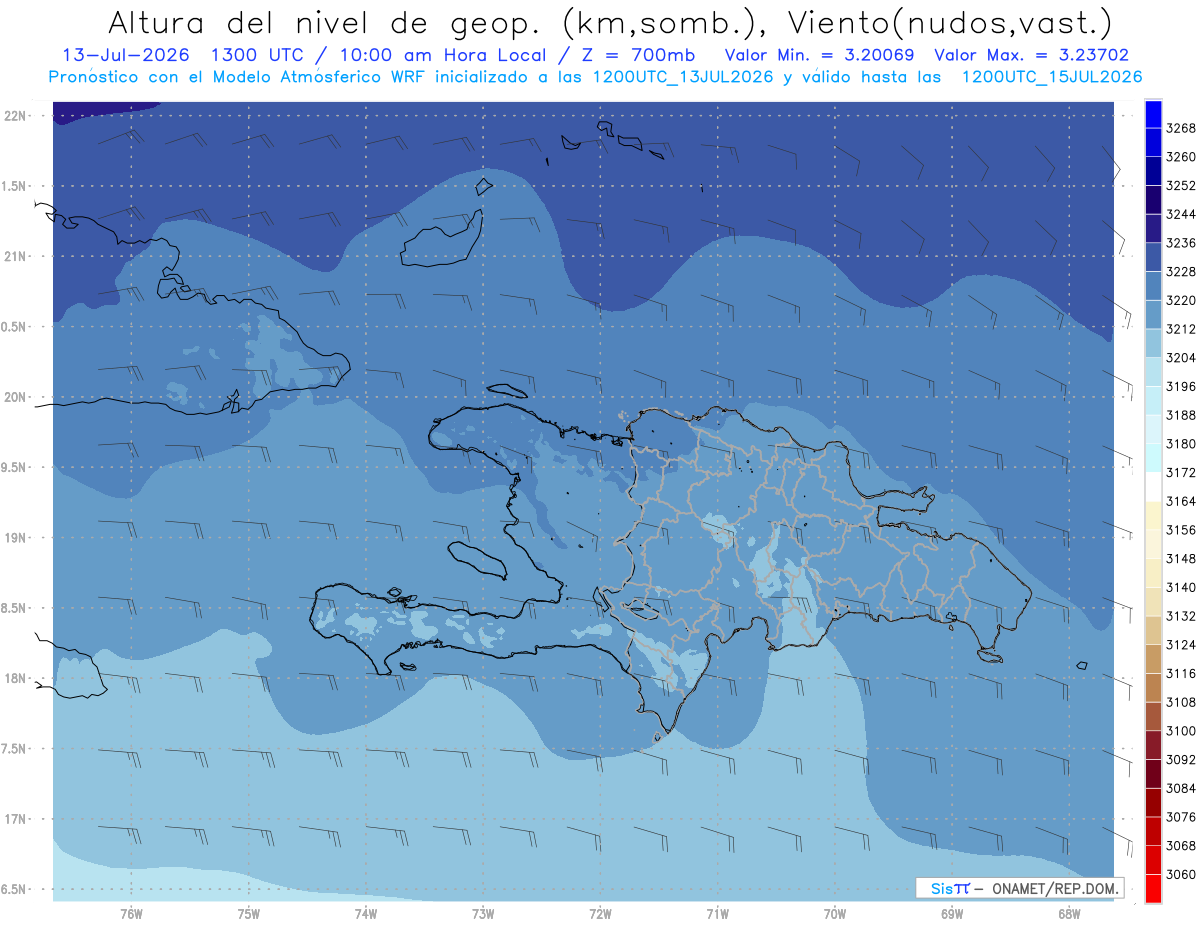This screenshot has height=927, width=1200.
Task: Click the legend value '3060'
Action: coord(1181,874)
